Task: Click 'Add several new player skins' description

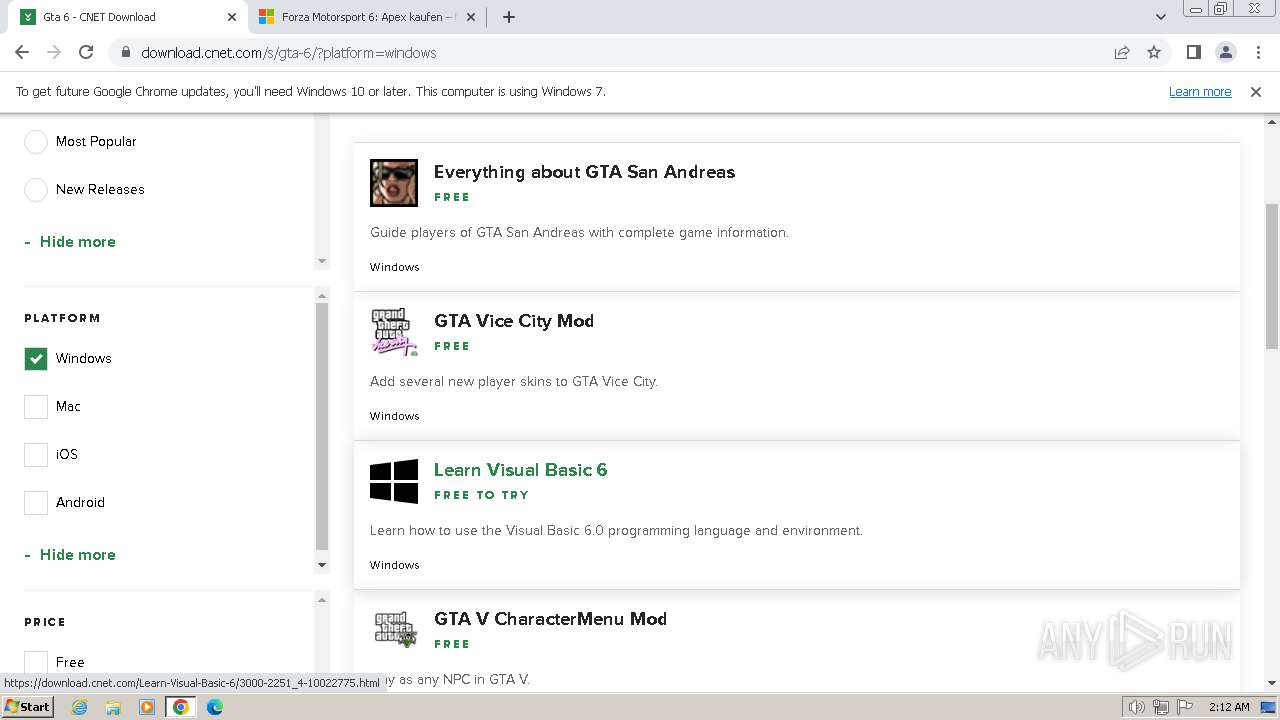Action: click(514, 382)
